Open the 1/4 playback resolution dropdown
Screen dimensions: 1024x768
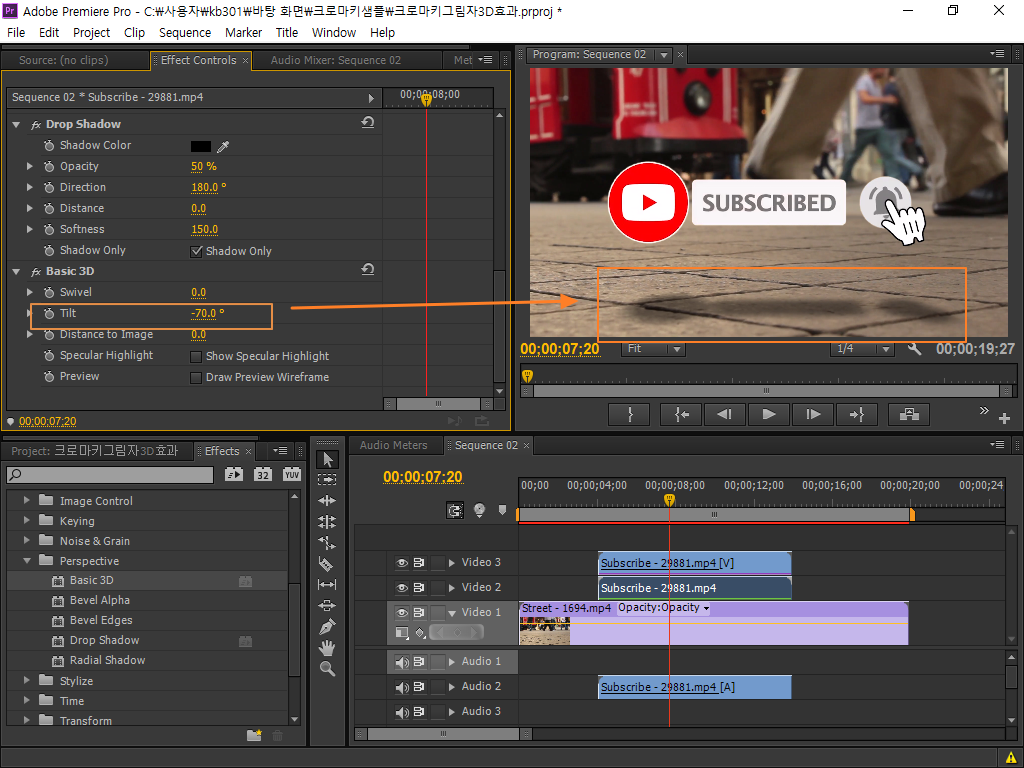[x=862, y=349]
